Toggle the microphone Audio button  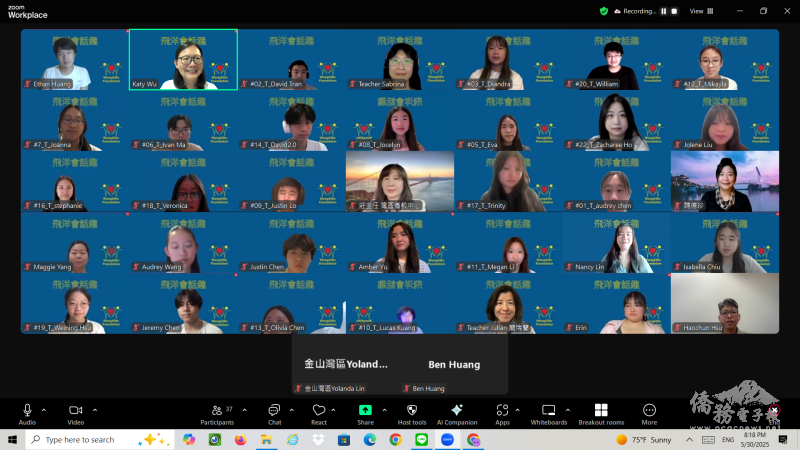[27, 413]
